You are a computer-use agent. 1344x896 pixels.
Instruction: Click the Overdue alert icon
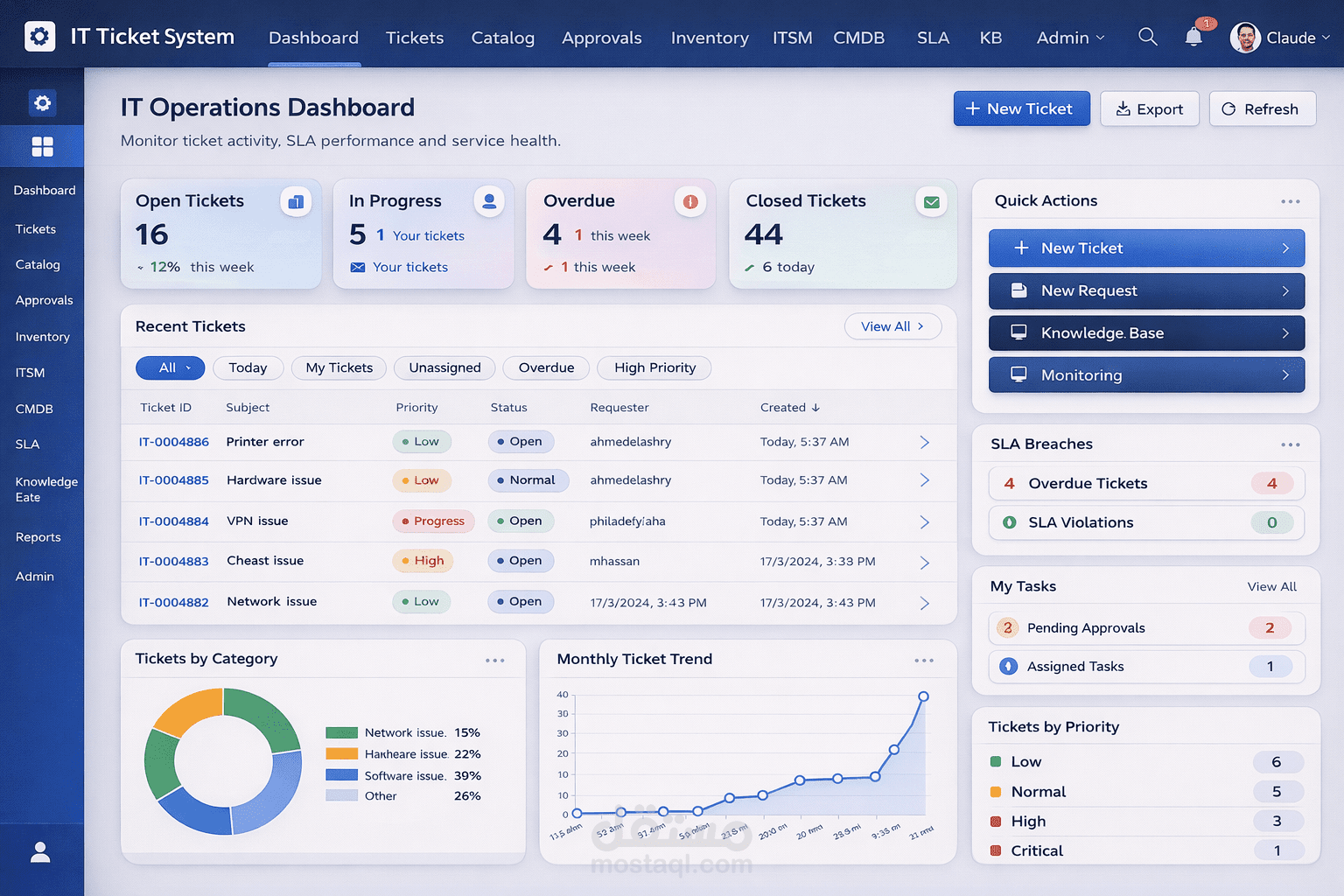[x=690, y=202]
